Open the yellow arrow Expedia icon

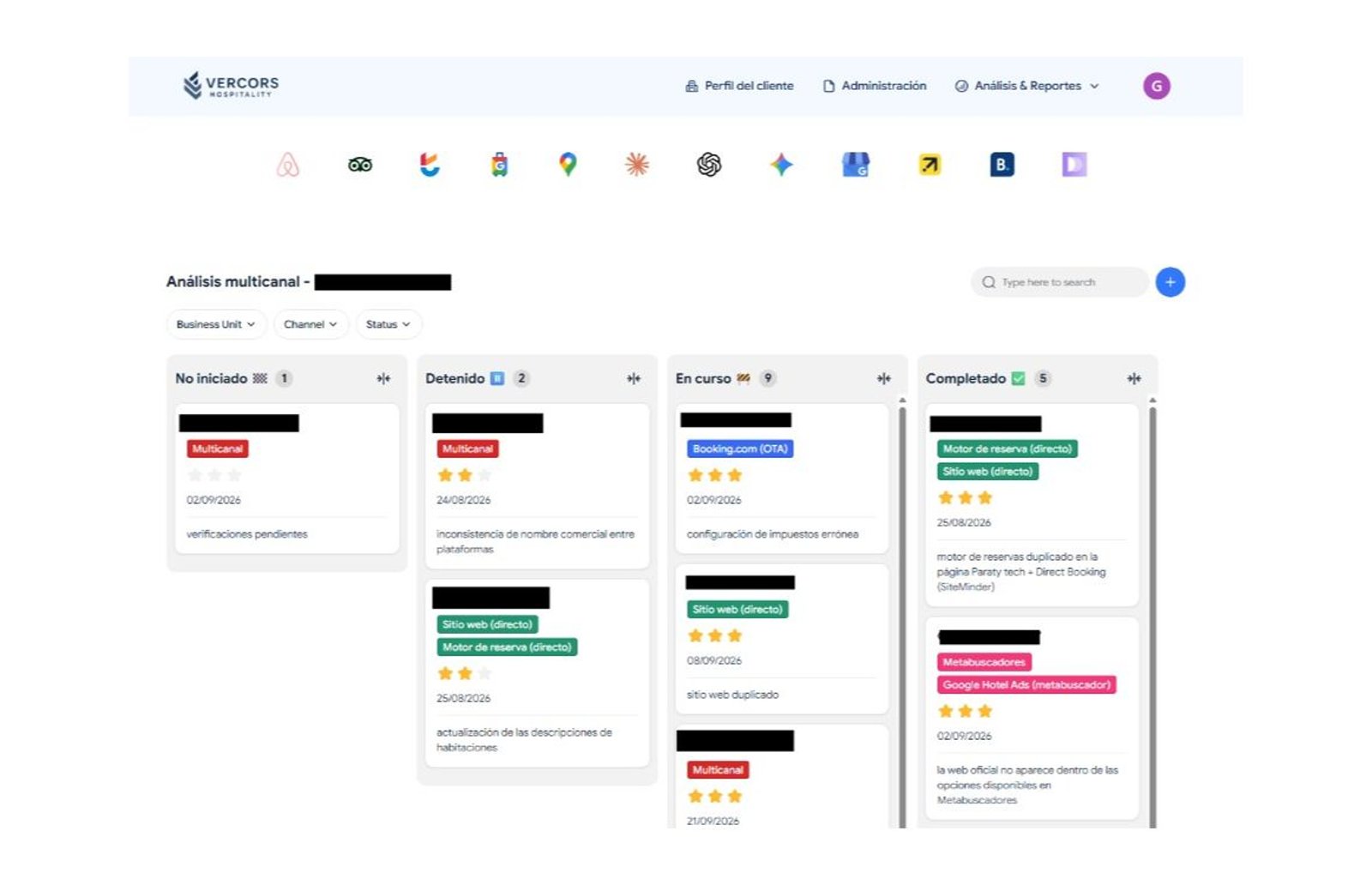click(x=930, y=165)
